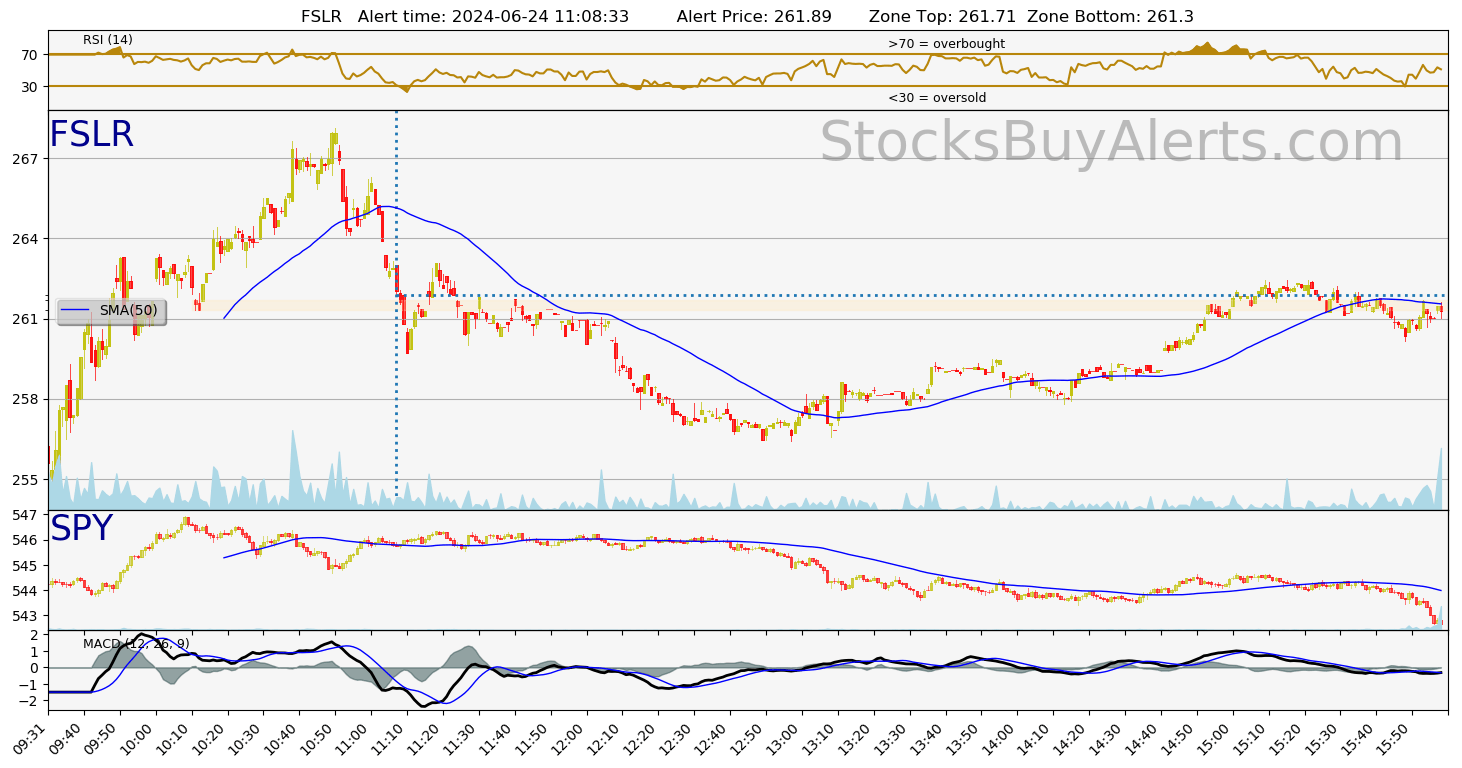The height and width of the screenshot is (768, 1462).
Task: Click the 15:30 time axis label
Action: (x=1322, y=738)
